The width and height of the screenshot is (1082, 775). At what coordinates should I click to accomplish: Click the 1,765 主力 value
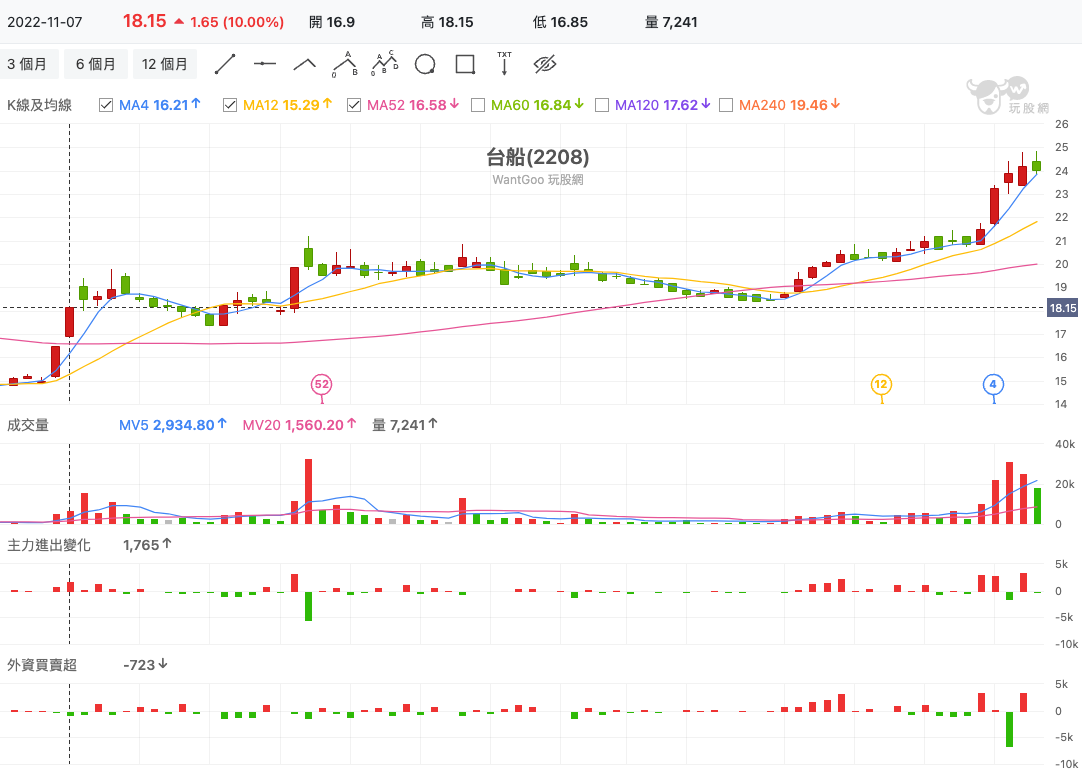pyautogui.click(x=147, y=545)
